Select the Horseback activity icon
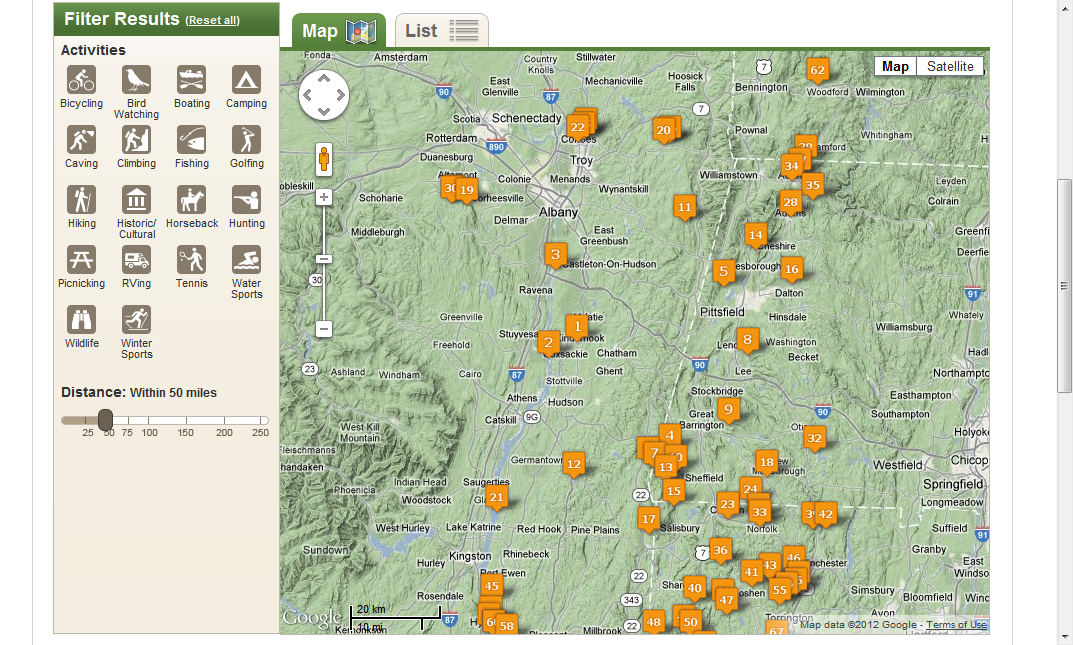Screen dimensions: 1073x645 191,200
